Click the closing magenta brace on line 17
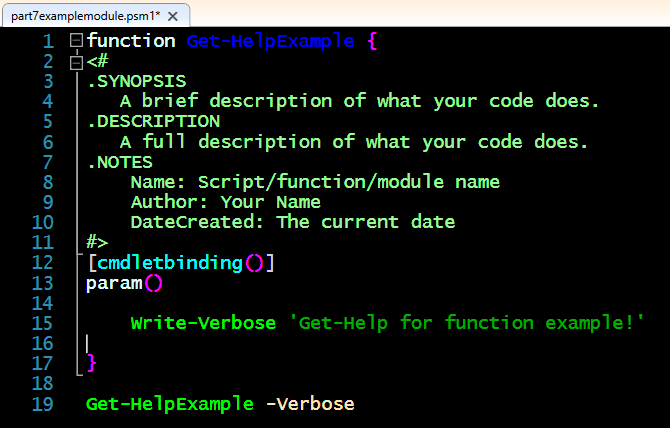670x428 pixels. (92, 363)
